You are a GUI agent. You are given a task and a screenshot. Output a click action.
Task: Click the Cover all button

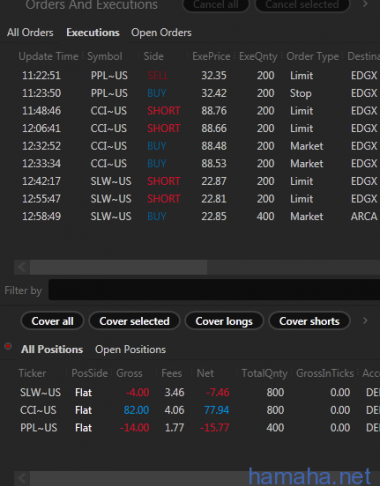click(52, 321)
